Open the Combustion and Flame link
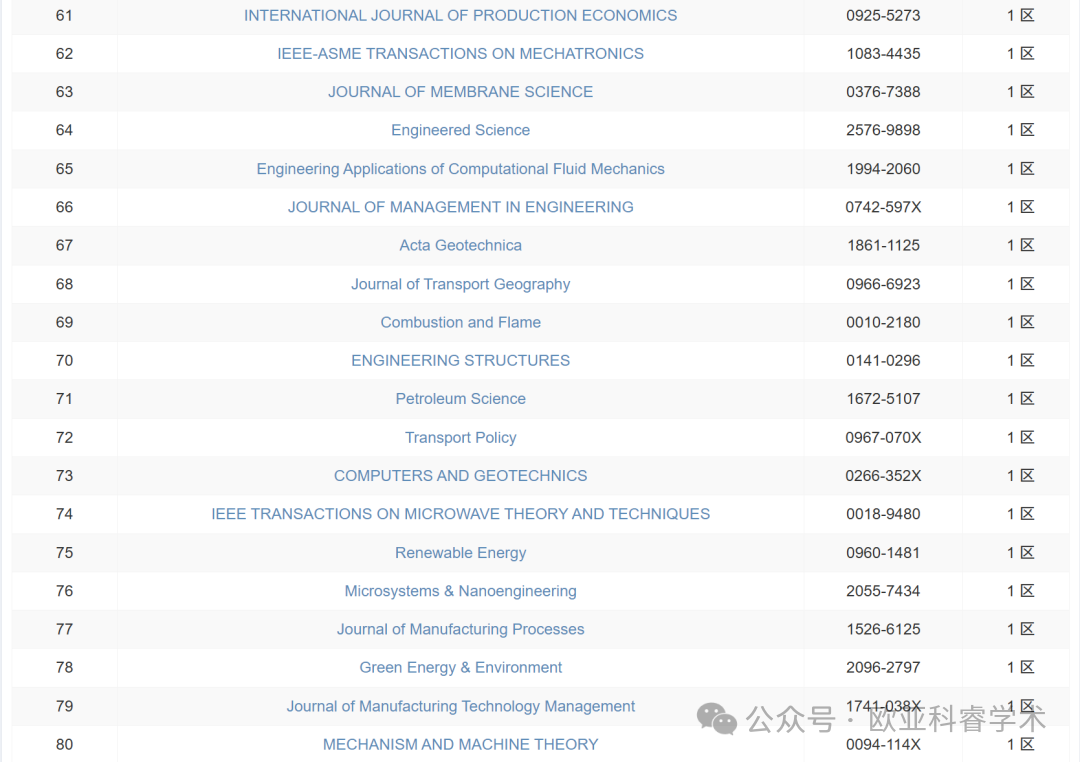 coord(460,322)
